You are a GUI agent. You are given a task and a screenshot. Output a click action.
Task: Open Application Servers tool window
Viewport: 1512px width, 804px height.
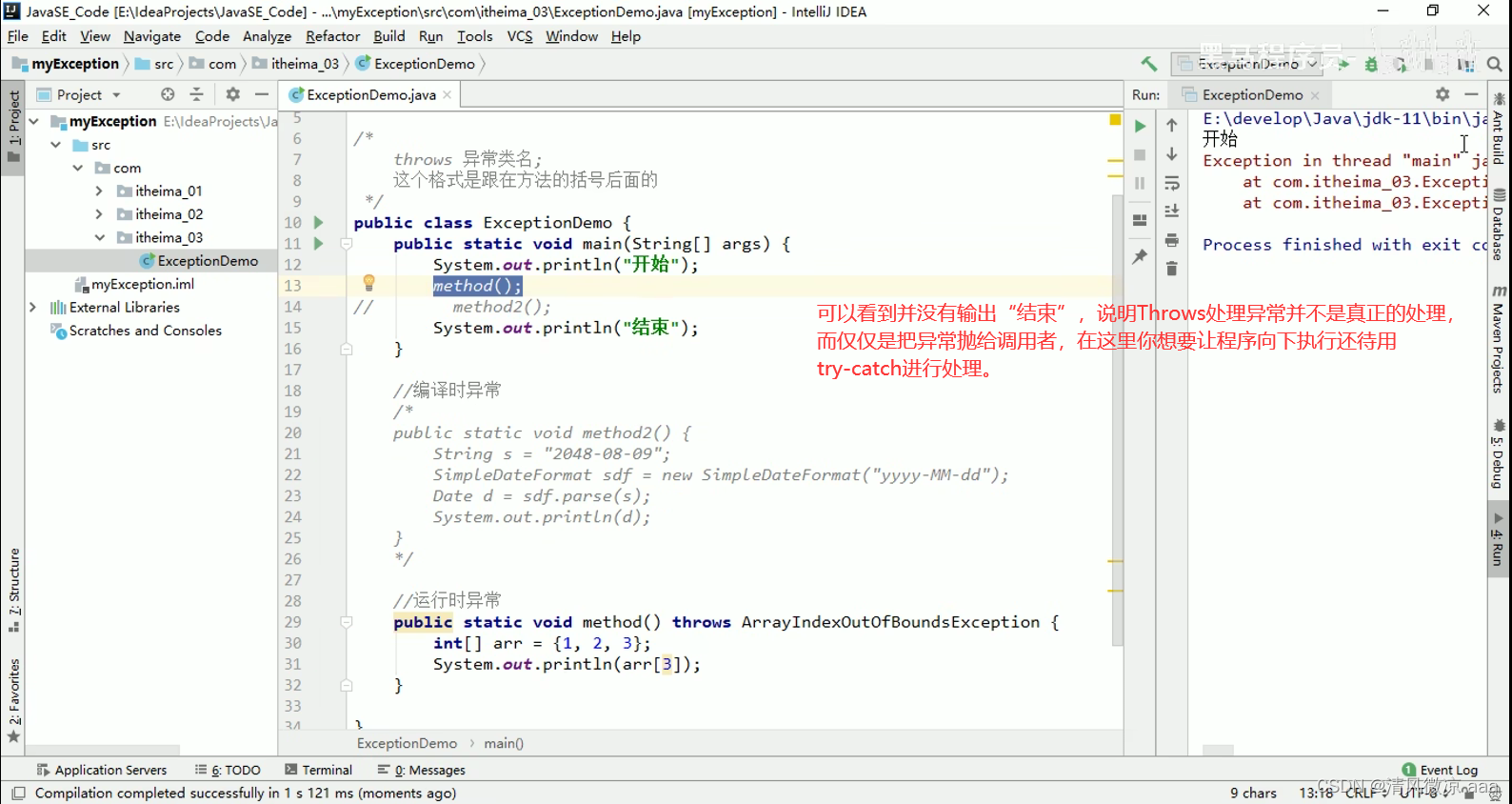click(x=101, y=770)
